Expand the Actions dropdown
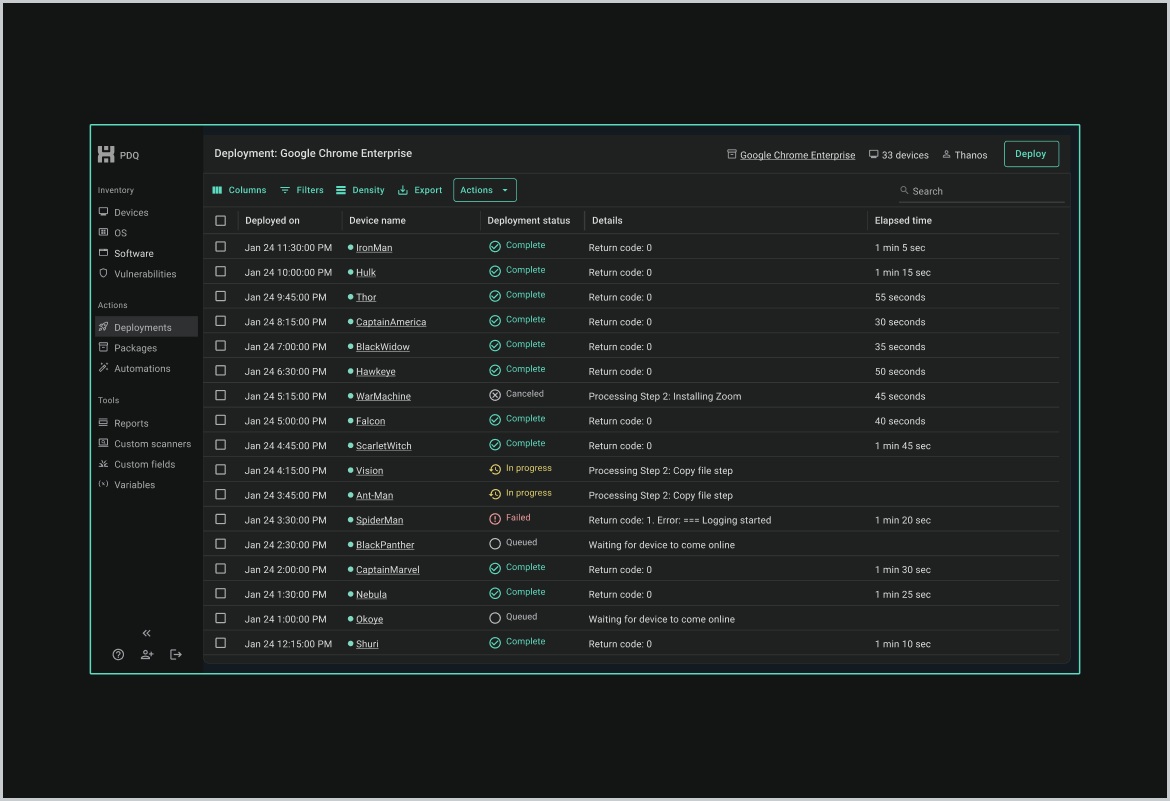This screenshot has width=1170, height=801. pos(484,190)
